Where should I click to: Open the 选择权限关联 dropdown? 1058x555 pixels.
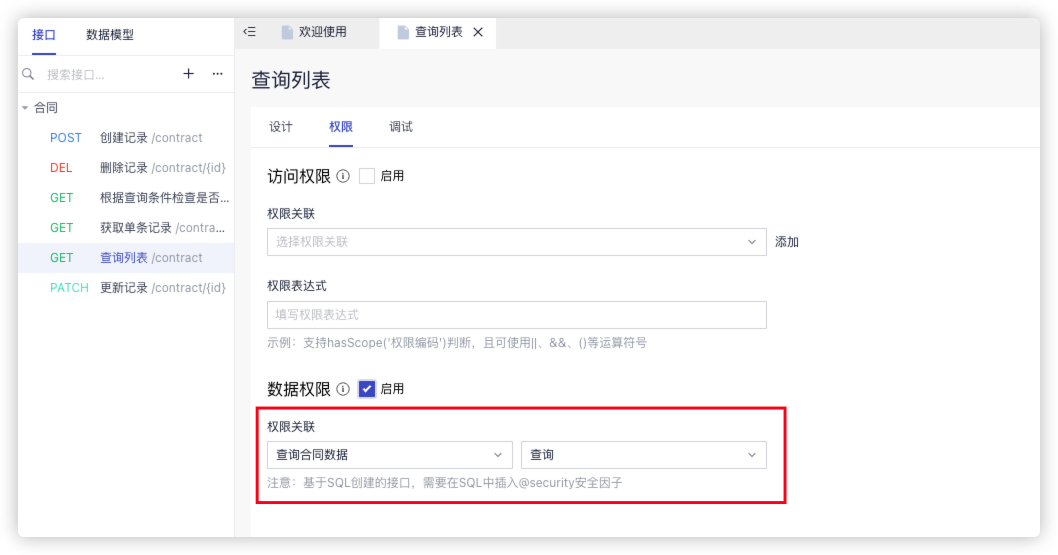click(x=516, y=242)
